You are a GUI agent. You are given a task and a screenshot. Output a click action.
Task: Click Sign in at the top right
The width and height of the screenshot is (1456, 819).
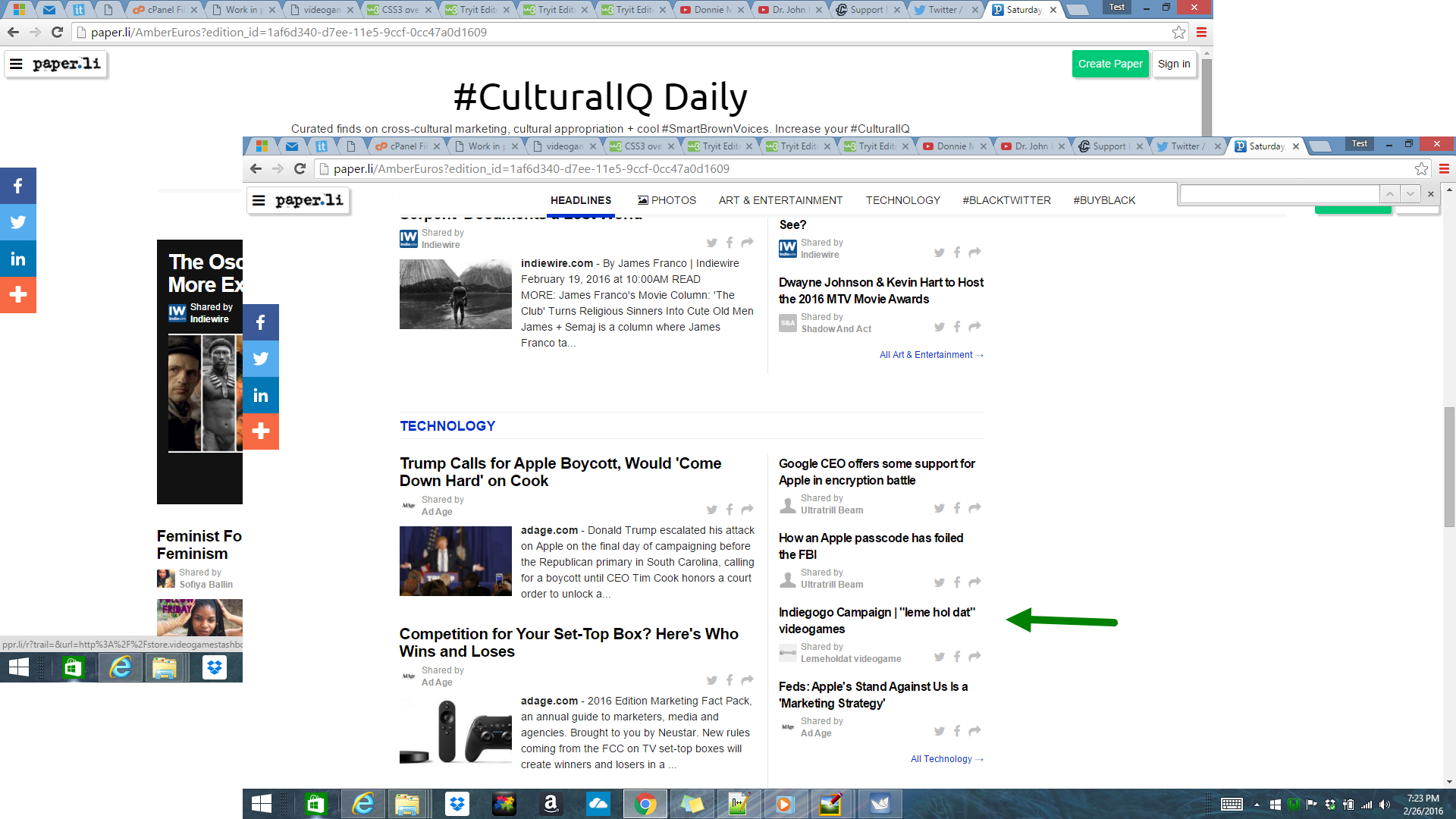(x=1174, y=64)
